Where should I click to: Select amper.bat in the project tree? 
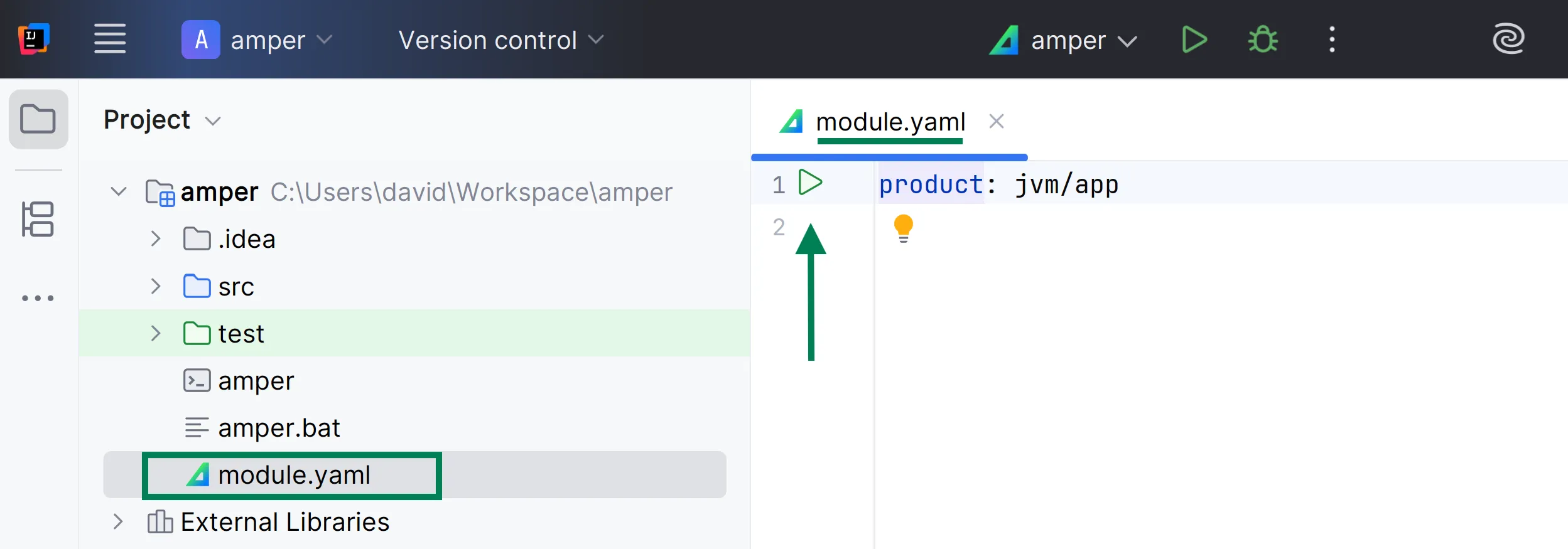[278, 428]
